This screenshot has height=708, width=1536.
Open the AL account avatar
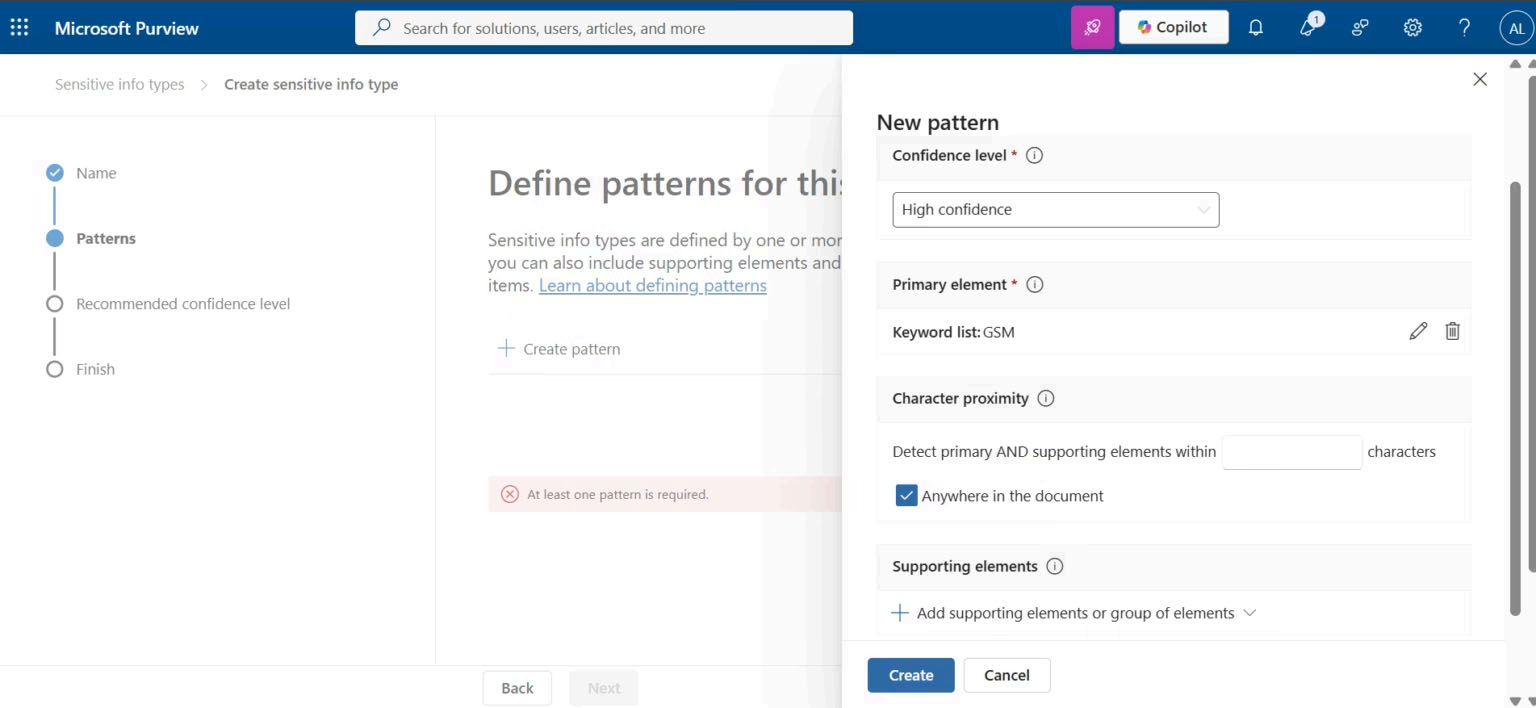click(1516, 28)
